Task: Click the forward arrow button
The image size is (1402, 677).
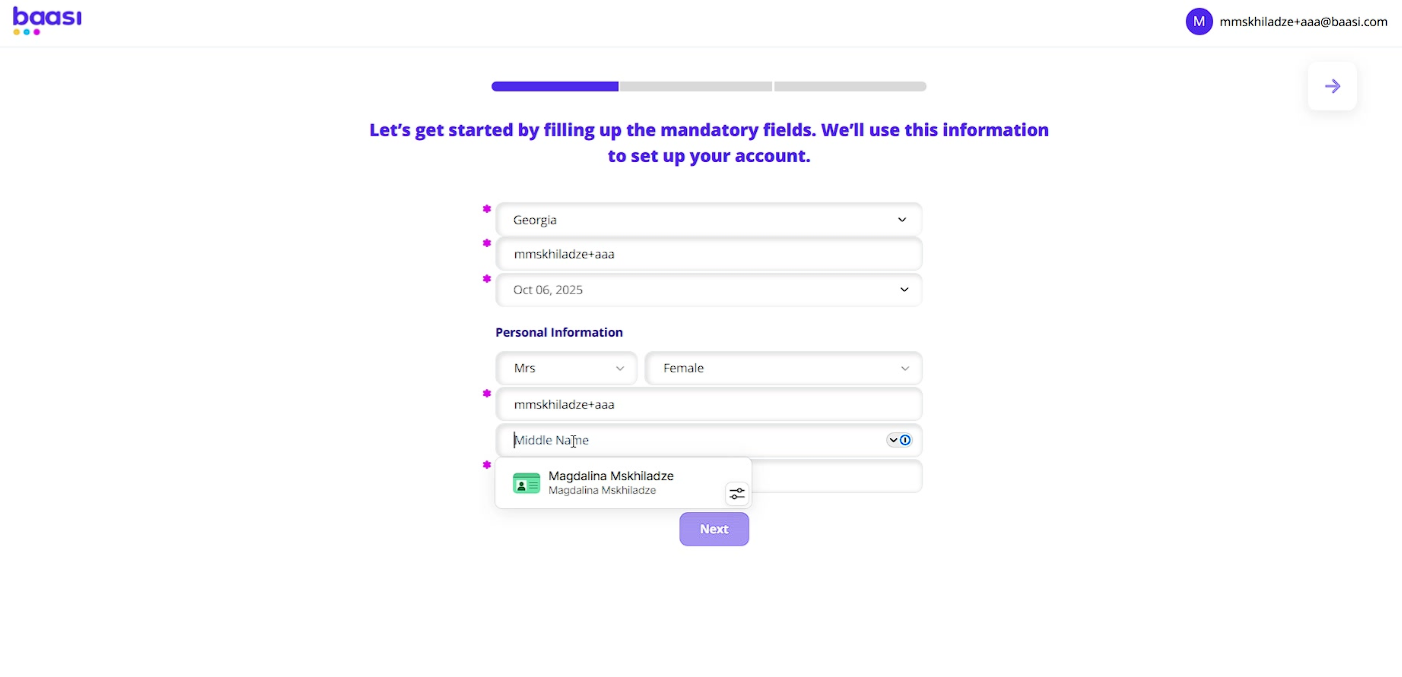Action: click(x=1332, y=86)
